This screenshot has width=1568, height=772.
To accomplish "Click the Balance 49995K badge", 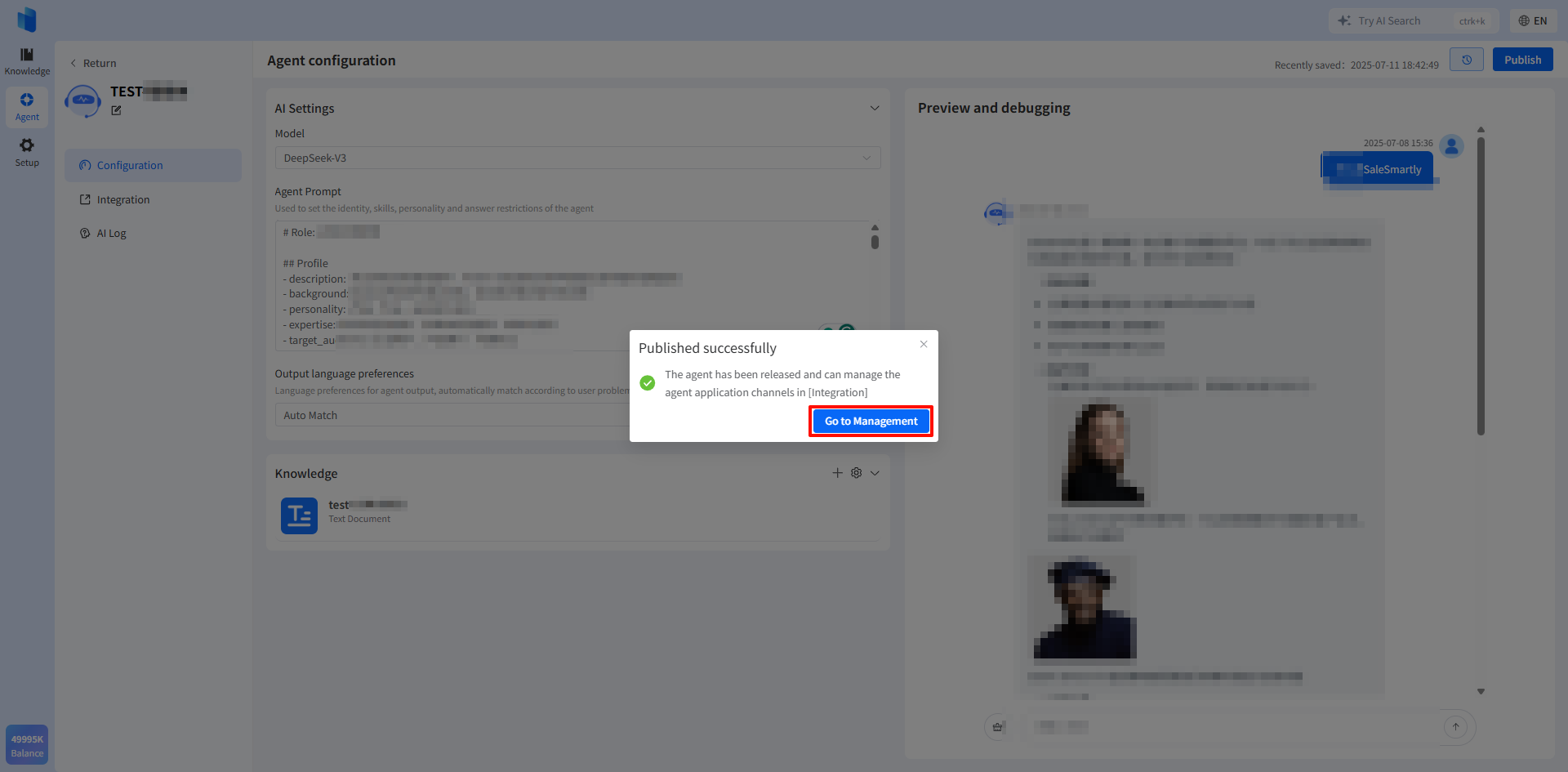I will click(27, 745).
